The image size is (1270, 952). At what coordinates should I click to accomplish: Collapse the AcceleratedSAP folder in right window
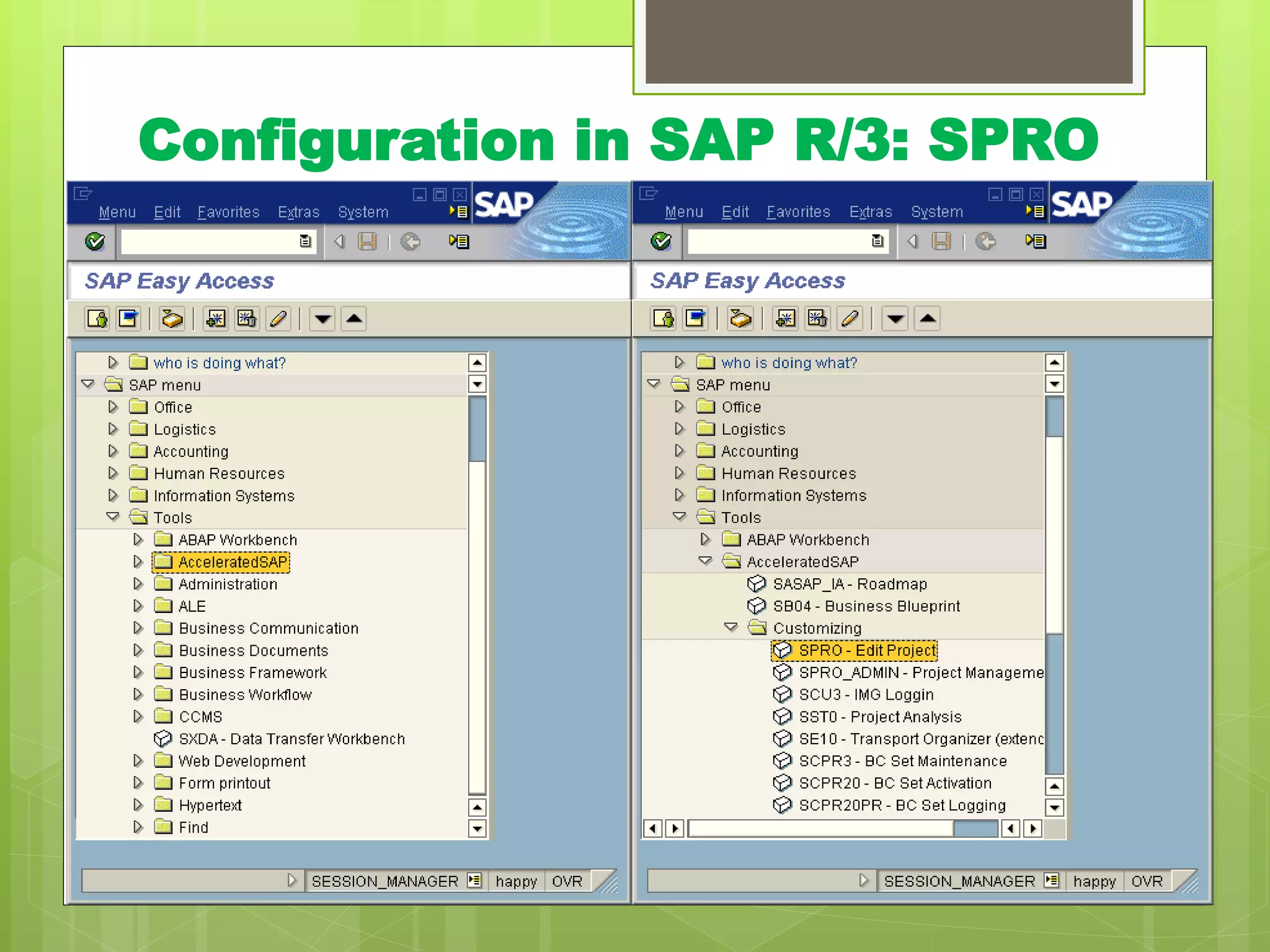click(705, 561)
